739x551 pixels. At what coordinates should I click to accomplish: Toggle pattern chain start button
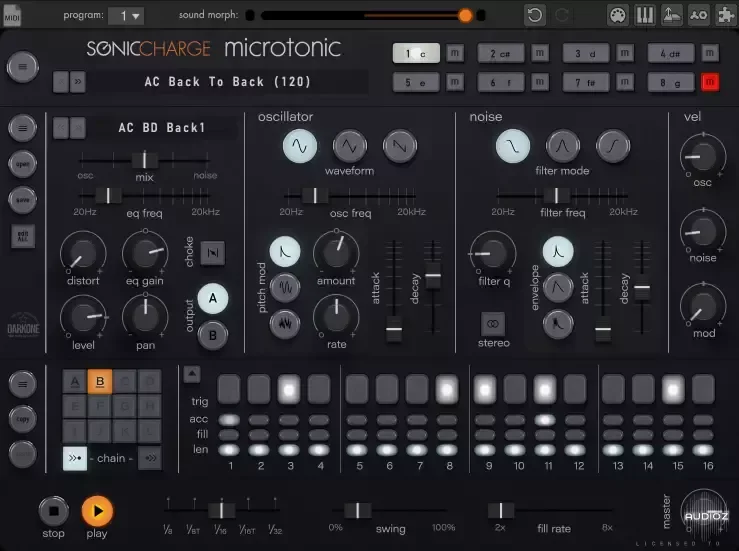(x=75, y=458)
